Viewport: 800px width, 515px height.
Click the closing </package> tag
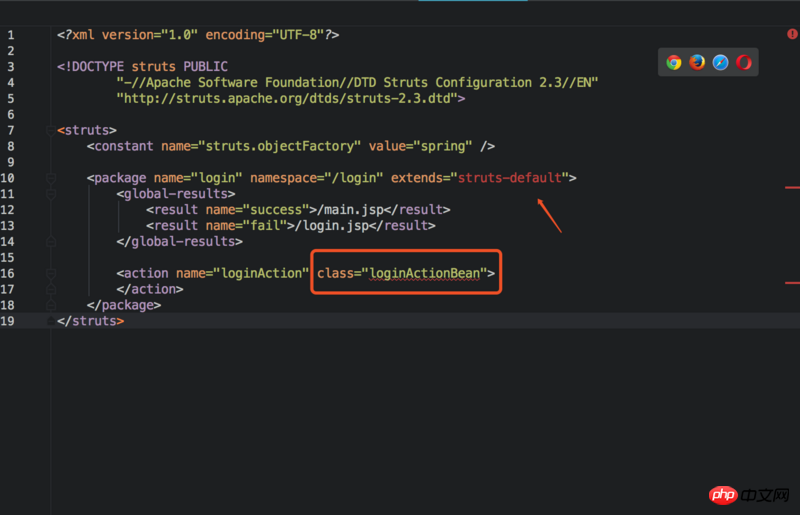123,305
